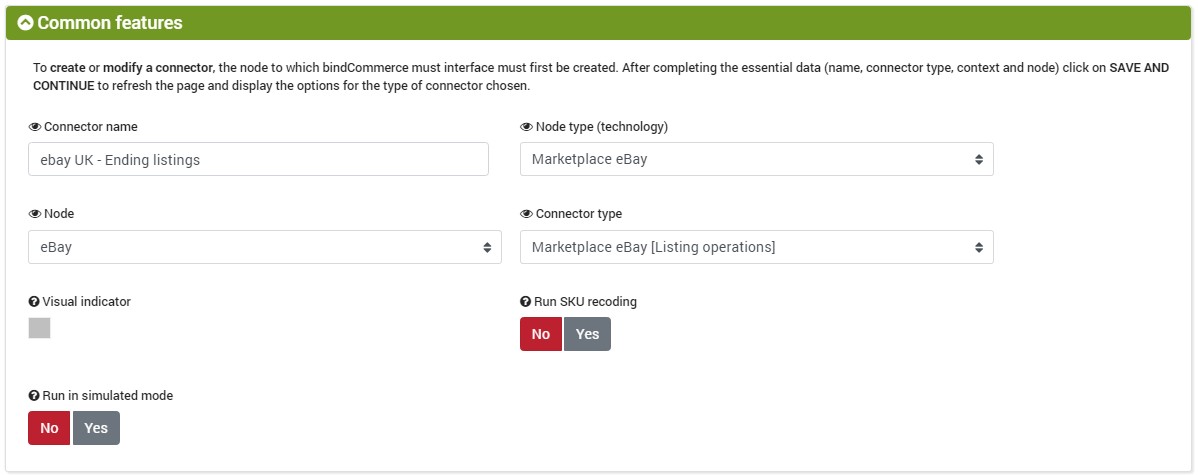Edit the Connector name input field
Image resolution: width=1198 pixels, height=475 pixels.
coord(258,159)
